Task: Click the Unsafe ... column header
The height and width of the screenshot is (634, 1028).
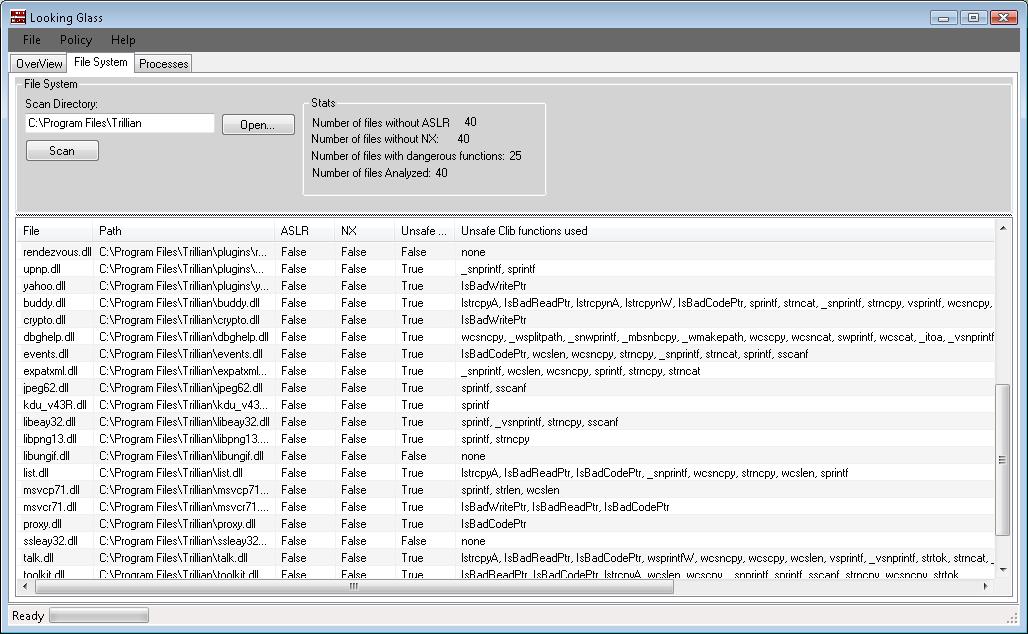Action: click(x=425, y=231)
